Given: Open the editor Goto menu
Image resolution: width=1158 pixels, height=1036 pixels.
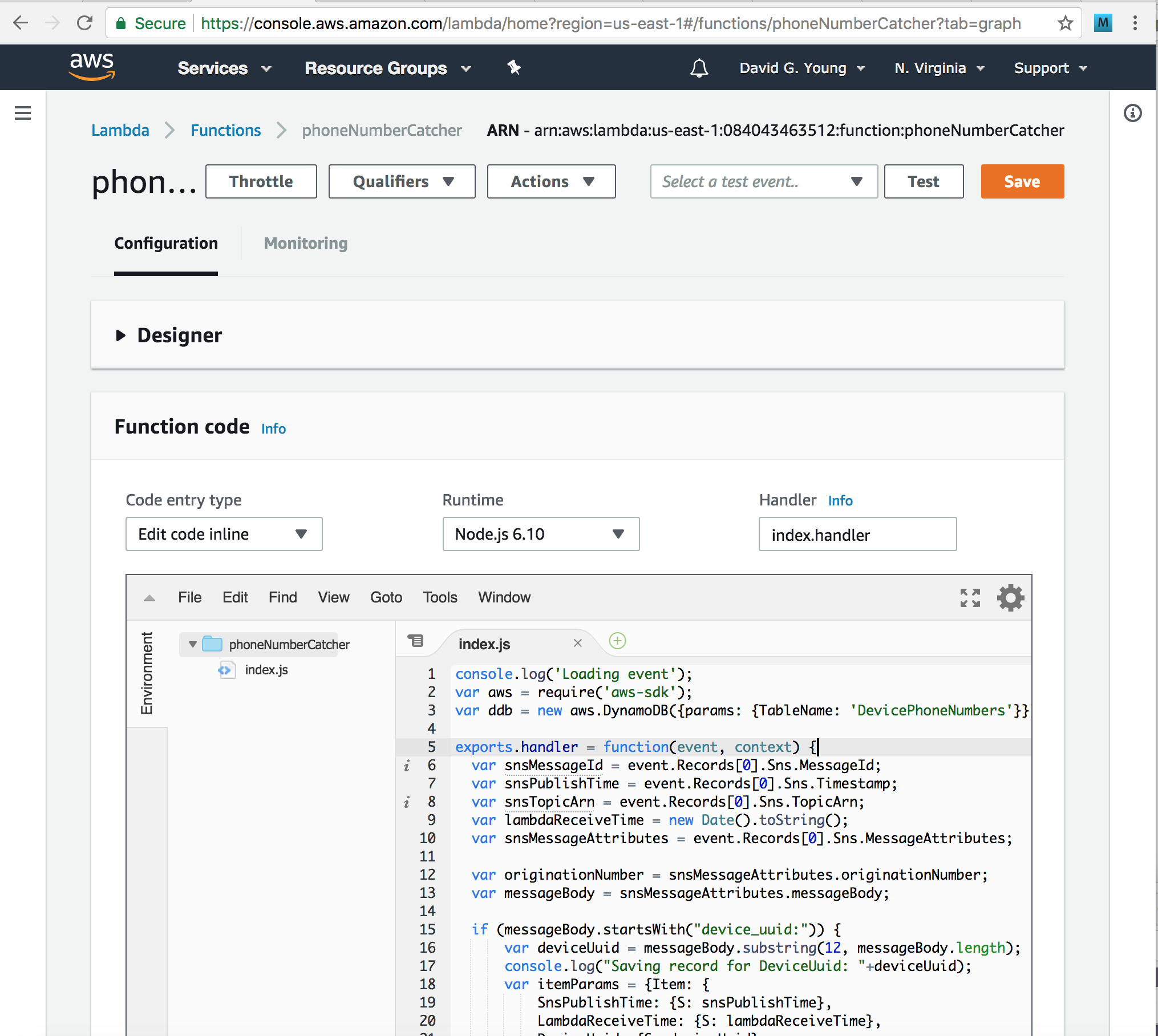Looking at the screenshot, I should coord(386,597).
